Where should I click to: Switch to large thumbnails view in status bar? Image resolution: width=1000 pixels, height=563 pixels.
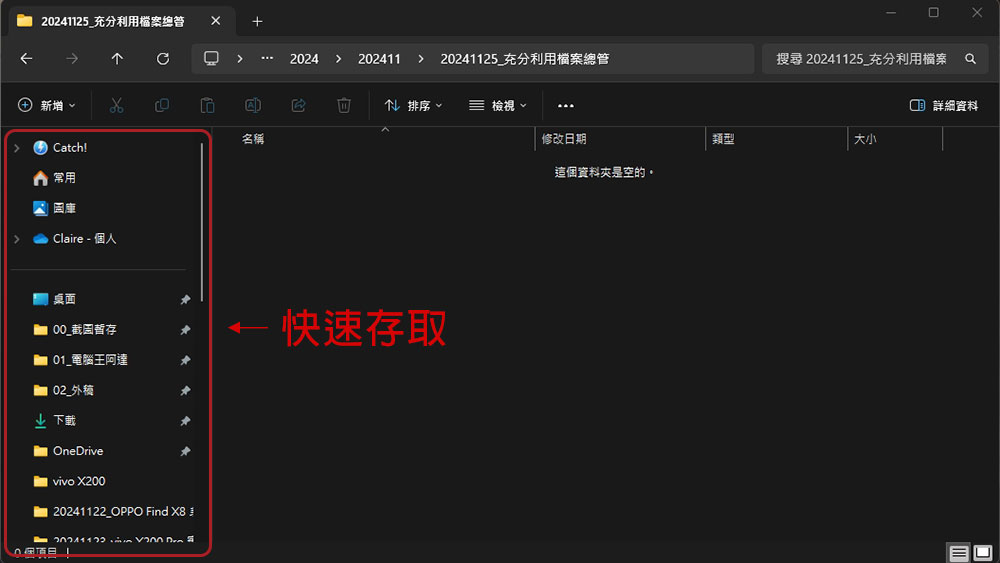click(983, 552)
